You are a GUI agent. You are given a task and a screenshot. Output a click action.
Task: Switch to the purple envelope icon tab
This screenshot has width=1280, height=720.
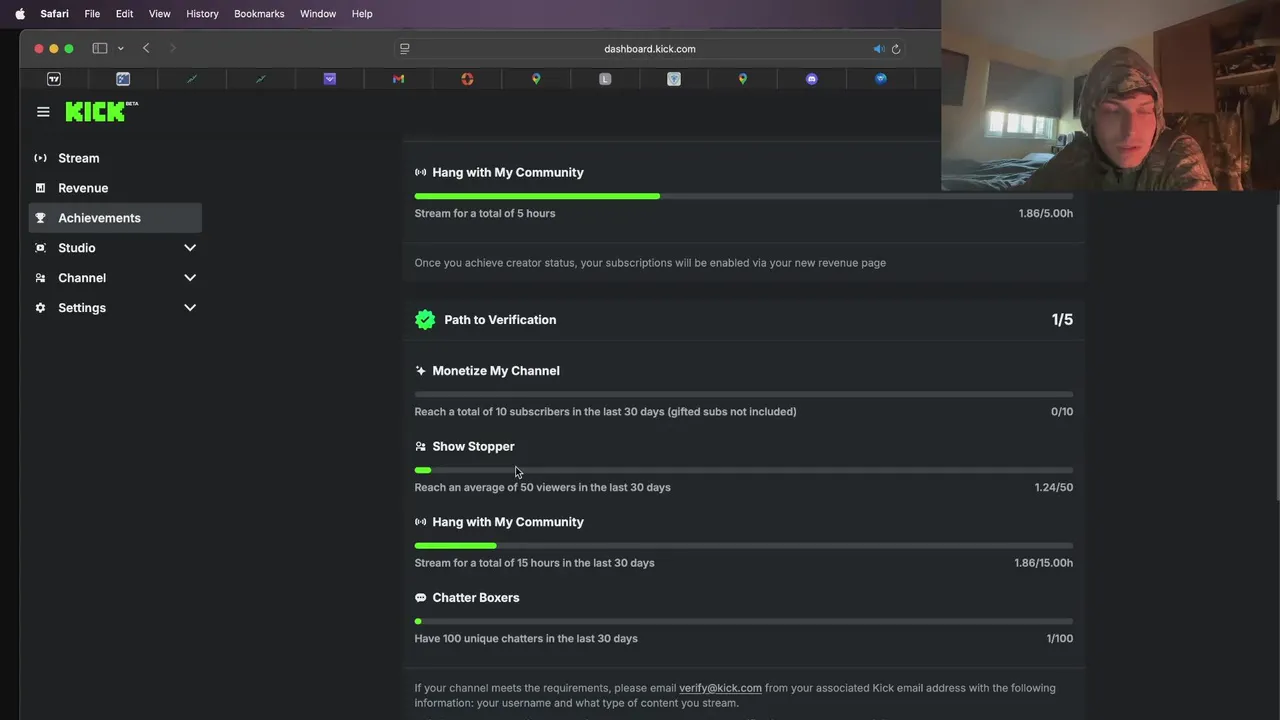click(x=330, y=79)
